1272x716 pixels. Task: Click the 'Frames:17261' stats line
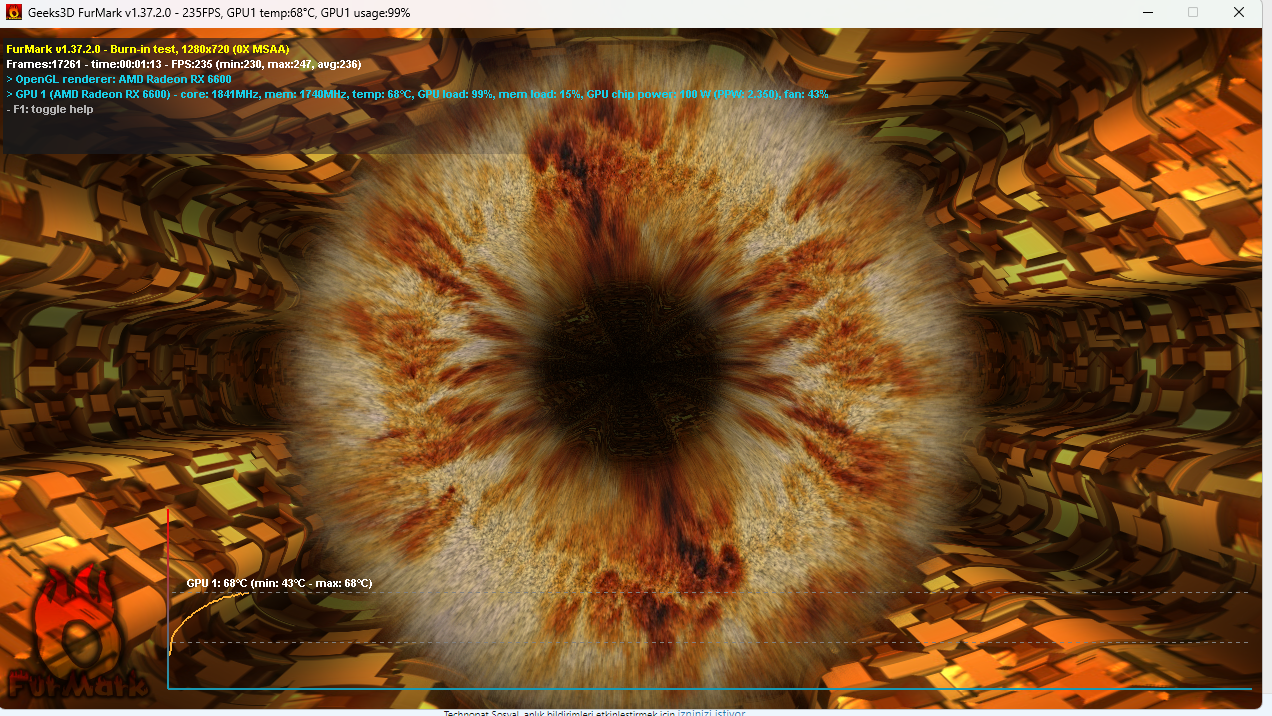[184, 63]
